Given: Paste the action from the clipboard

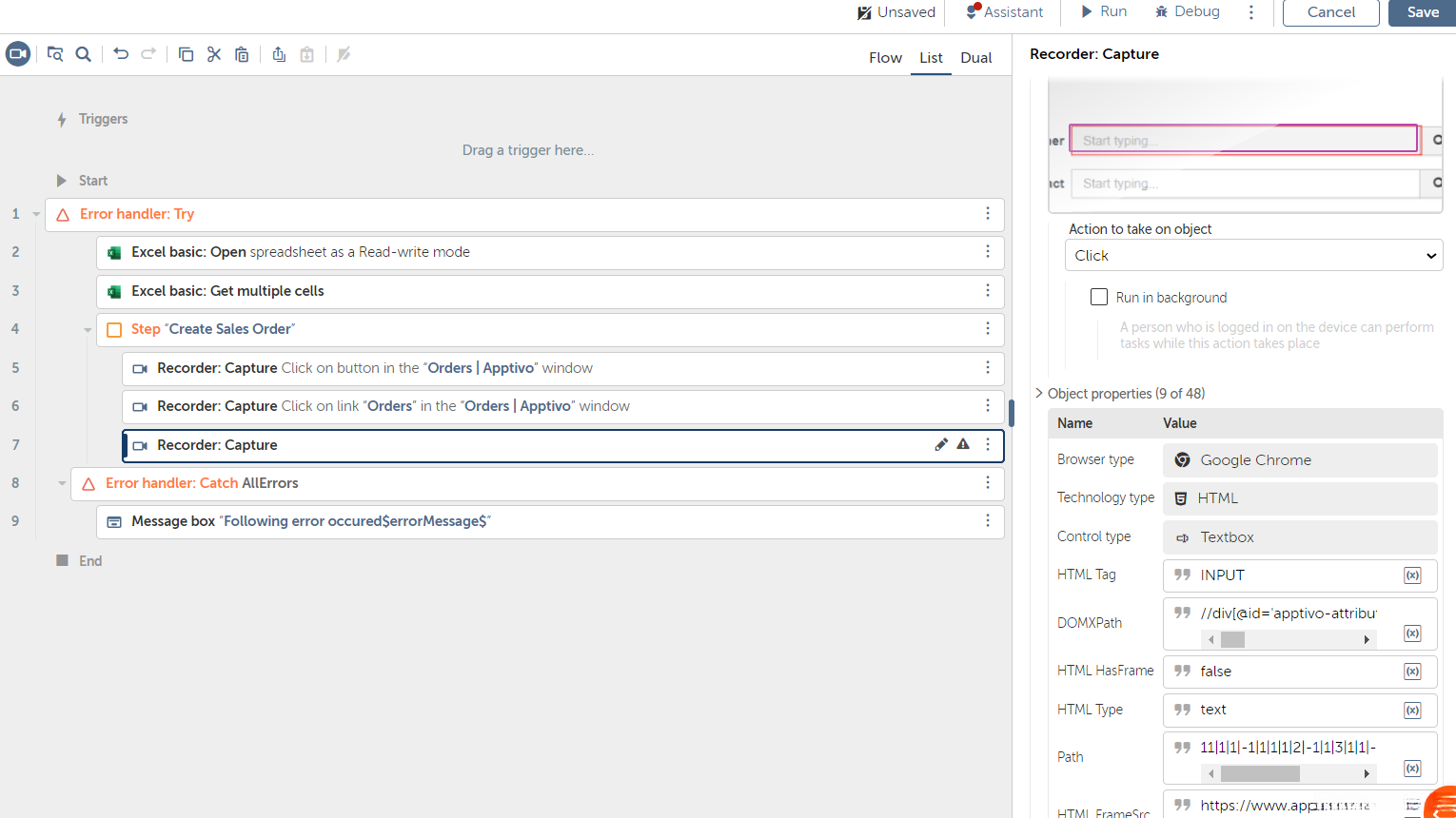Looking at the screenshot, I should point(242,54).
